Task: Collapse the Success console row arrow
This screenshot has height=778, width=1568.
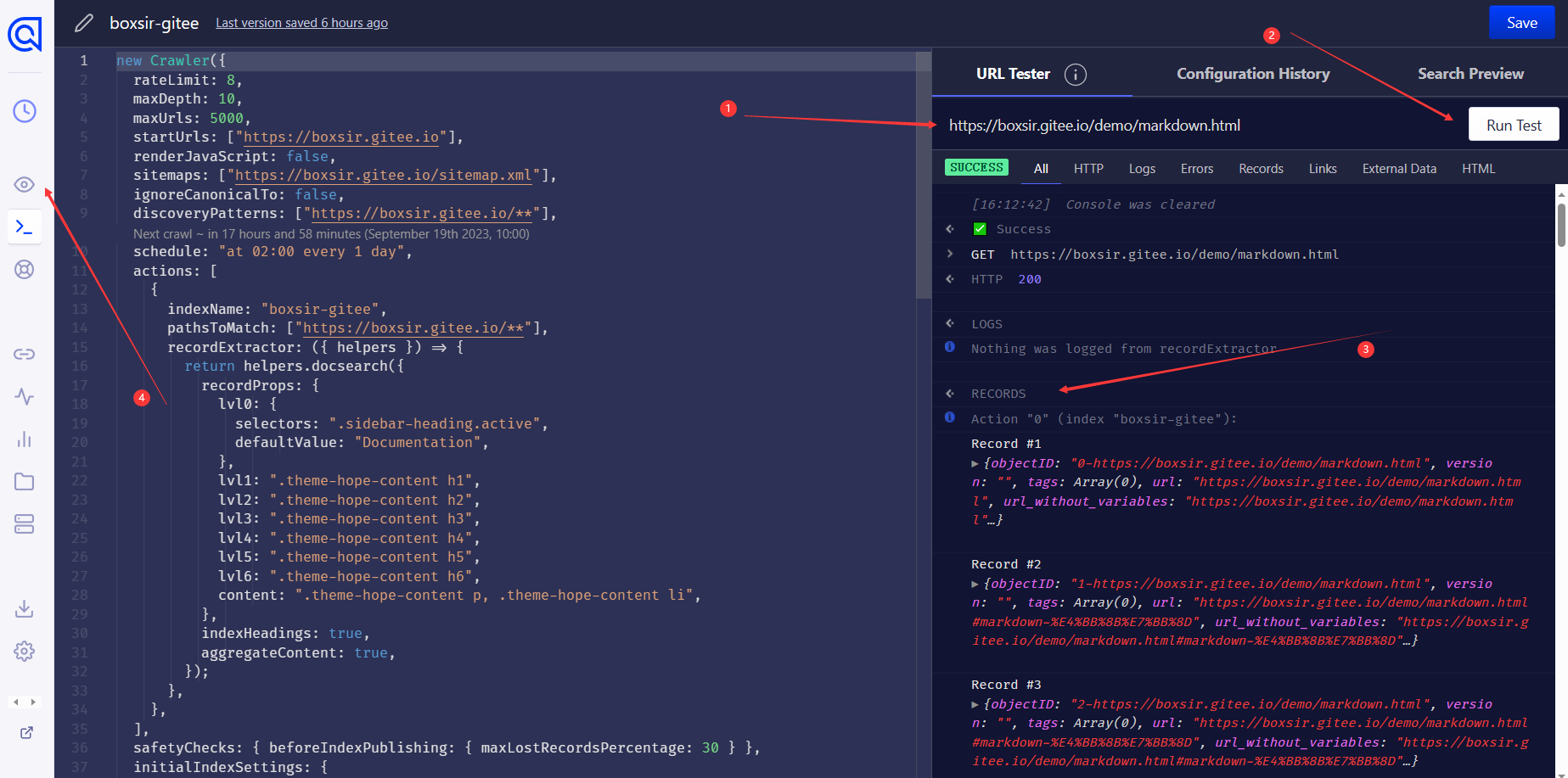Action: pyautogui.click(x=950, y=229)
